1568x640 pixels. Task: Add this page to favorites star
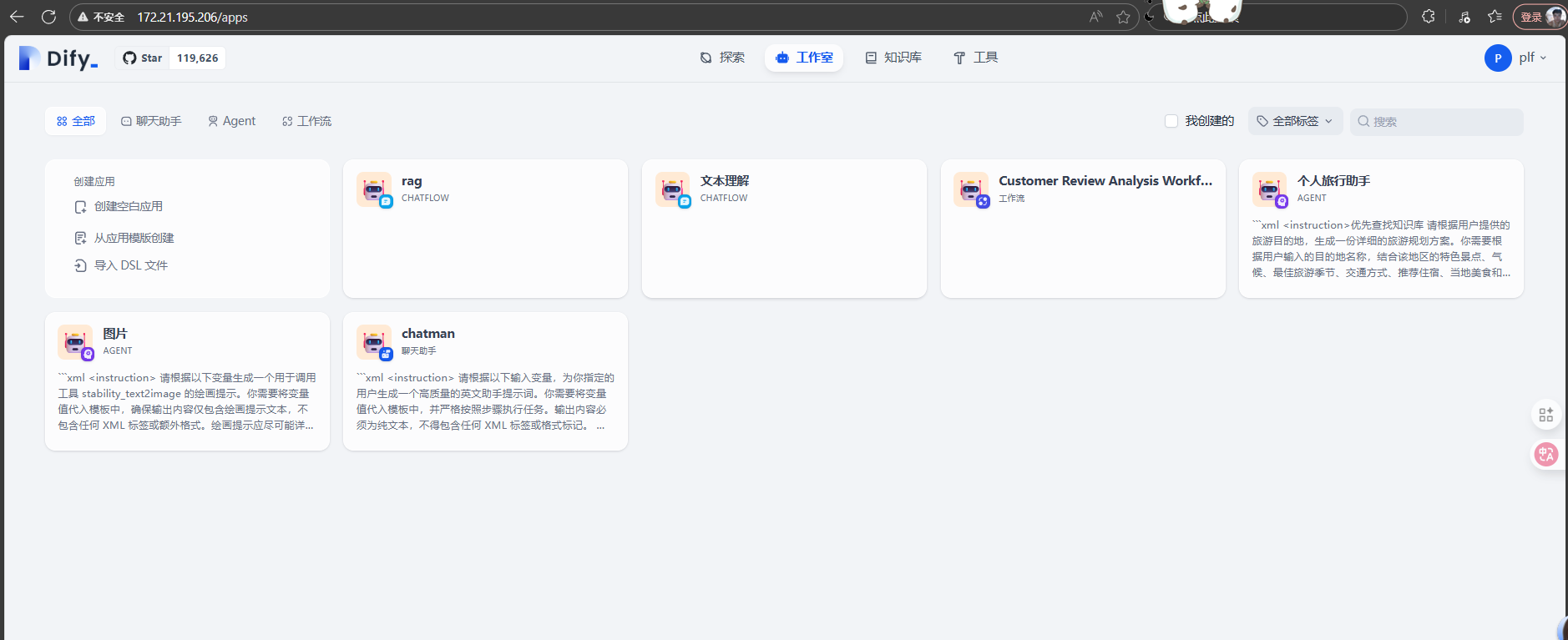[1123, 17]
